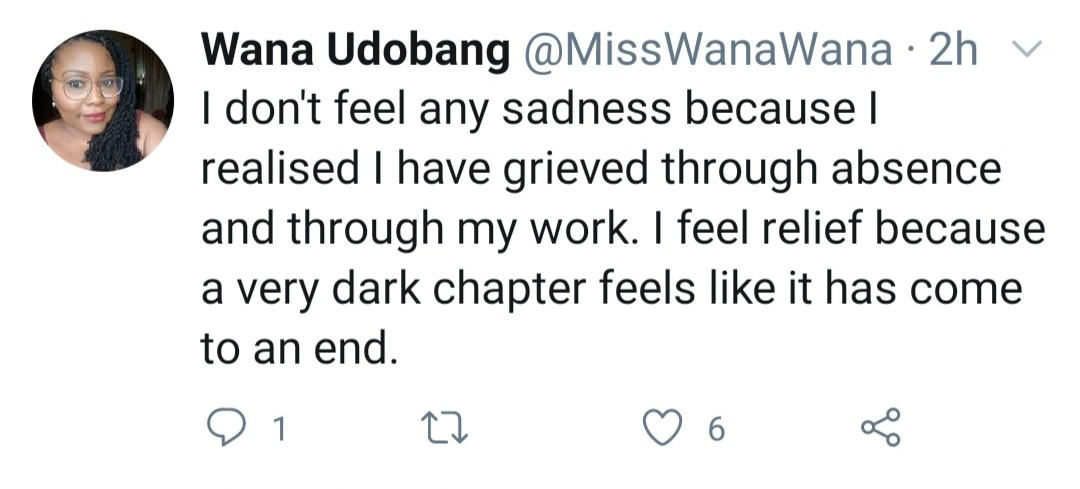Click the reply count number 1
Image resolution: width=1080 pixels, height=489 pixels.
coord(280,429)
